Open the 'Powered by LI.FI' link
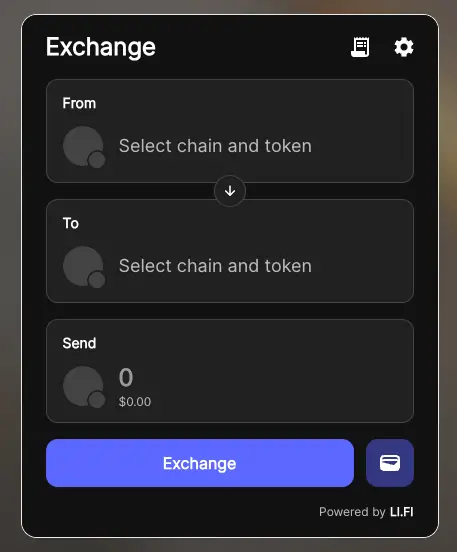 tap(366, 512)
